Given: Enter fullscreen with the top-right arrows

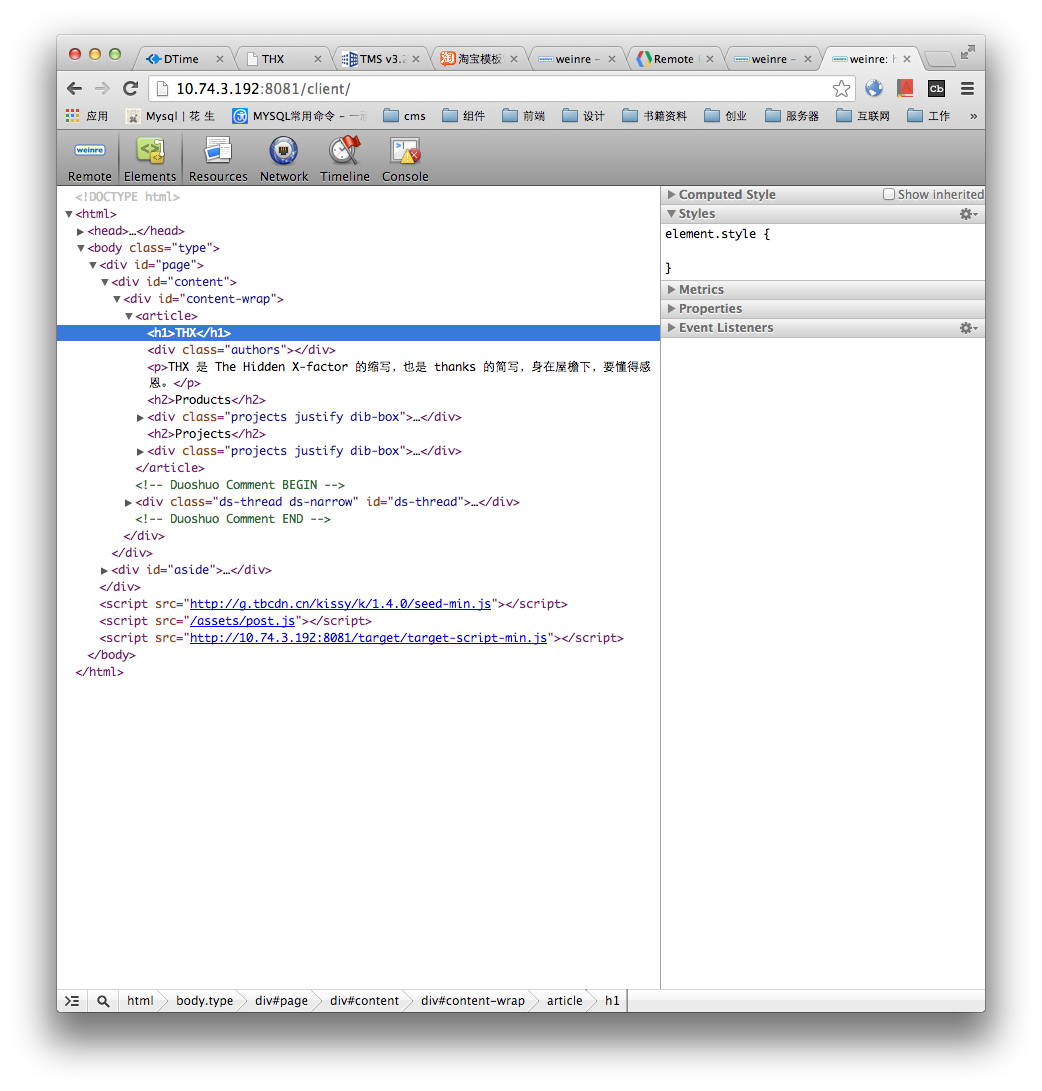Looking at the screenshot, I should click(967, 52).
